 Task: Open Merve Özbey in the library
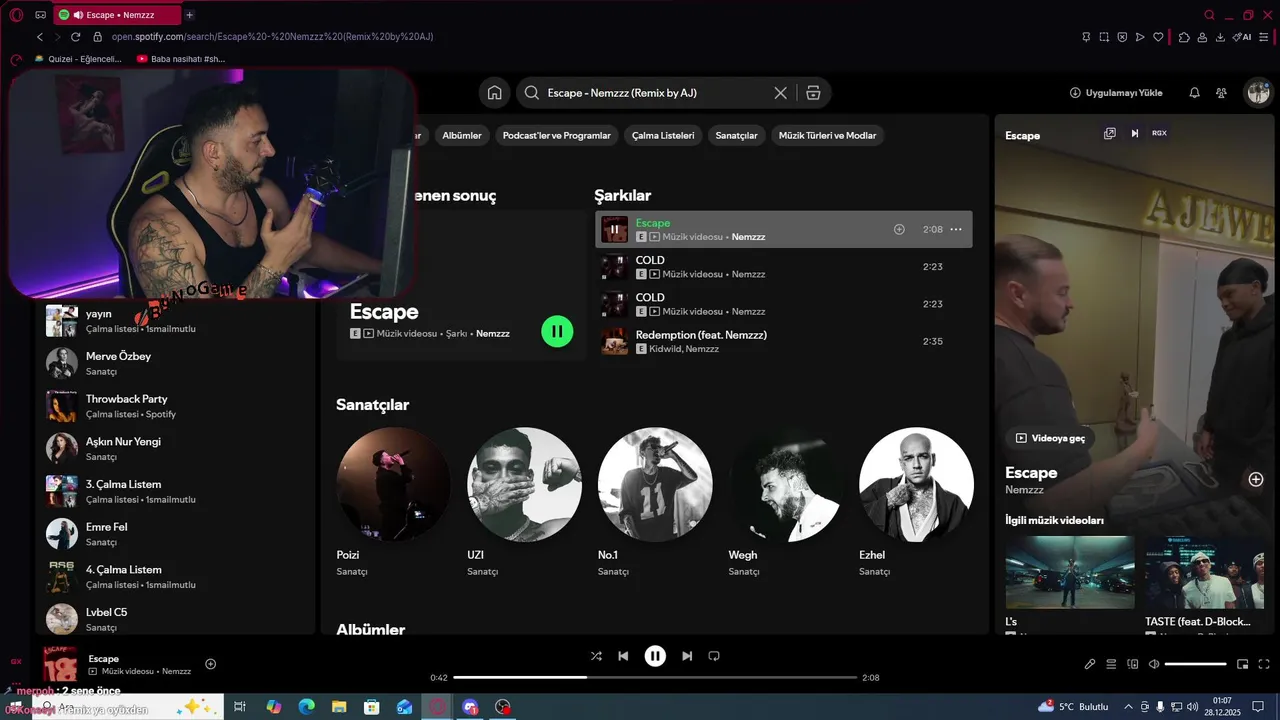(175, 363)
